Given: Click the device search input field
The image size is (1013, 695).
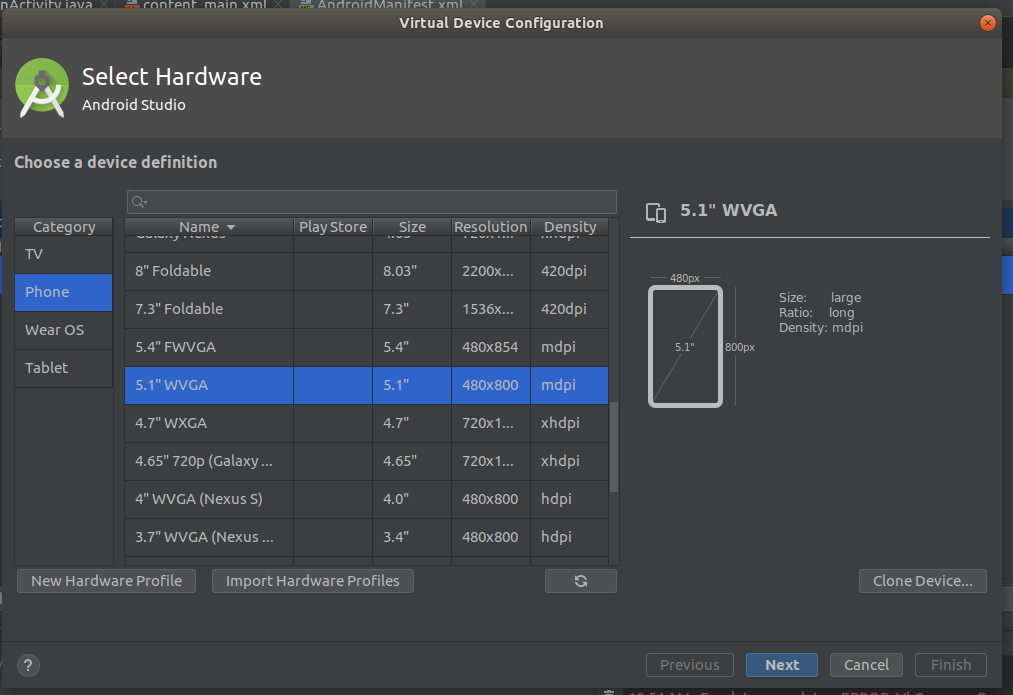Looking at the screenshot, I should (x=371, y=202).
